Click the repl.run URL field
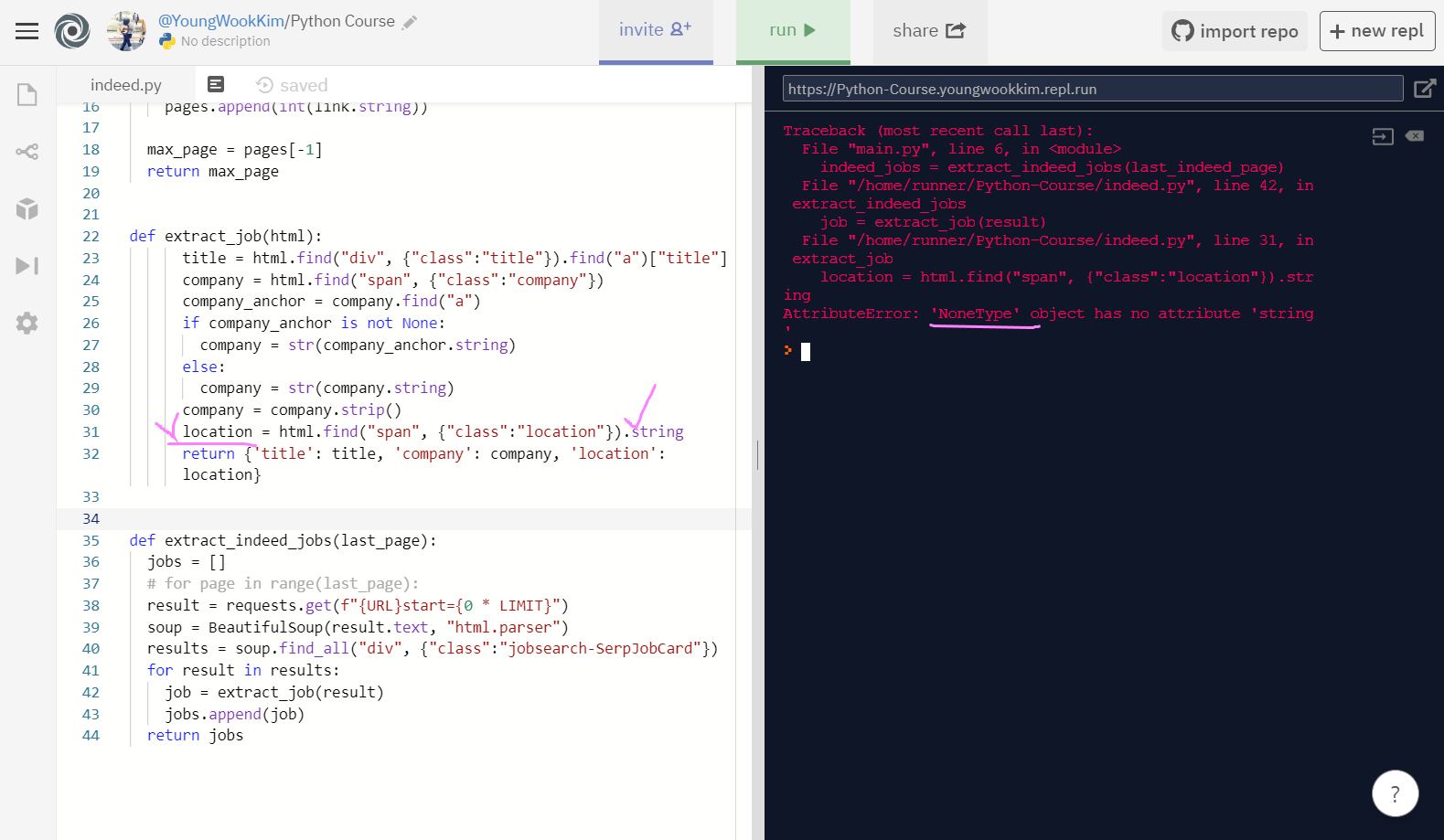 [x=1093, y=89]
